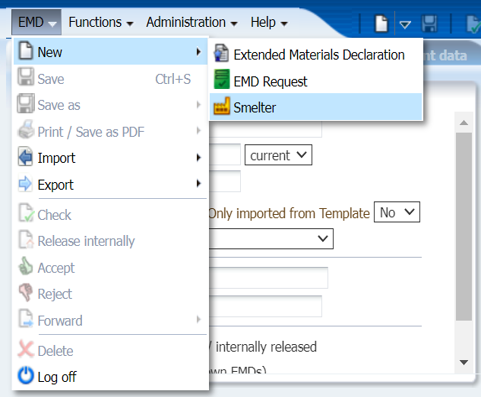
Task: Expand the Export submenu arrow
Action: (x=199, y=183)
